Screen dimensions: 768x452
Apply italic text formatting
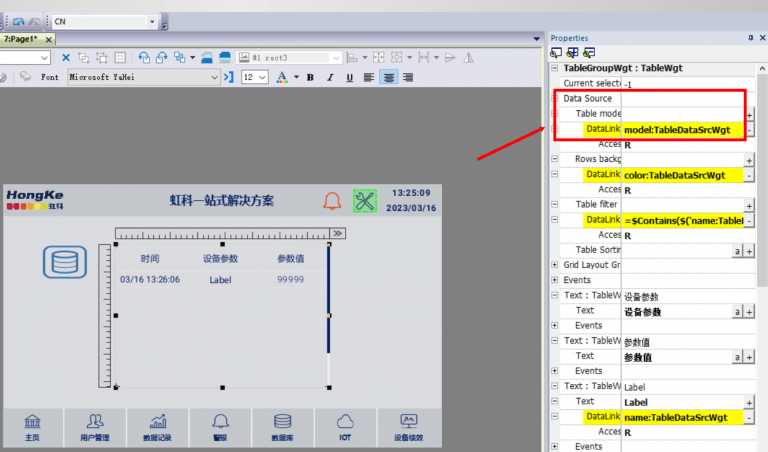(329, 77)
